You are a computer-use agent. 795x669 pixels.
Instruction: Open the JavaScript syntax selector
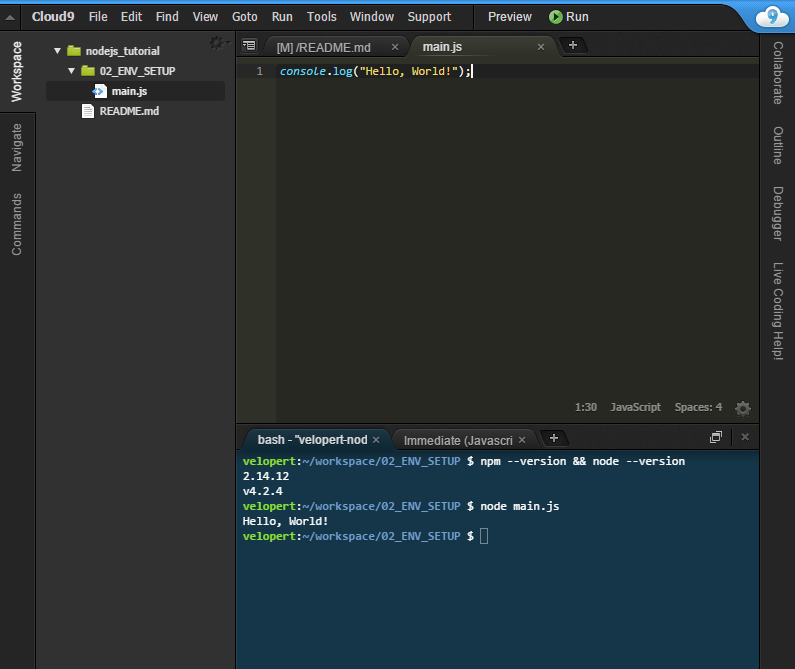(x=635, y=408)
